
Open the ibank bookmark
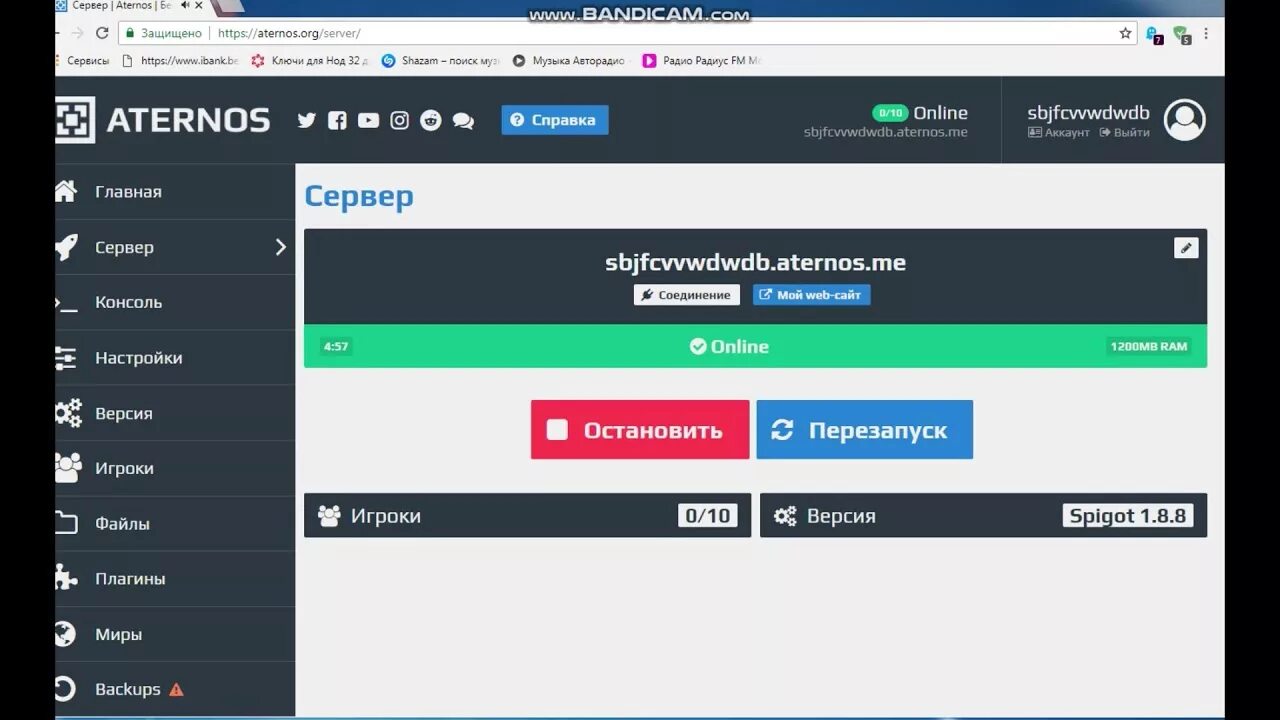[180, 61]
